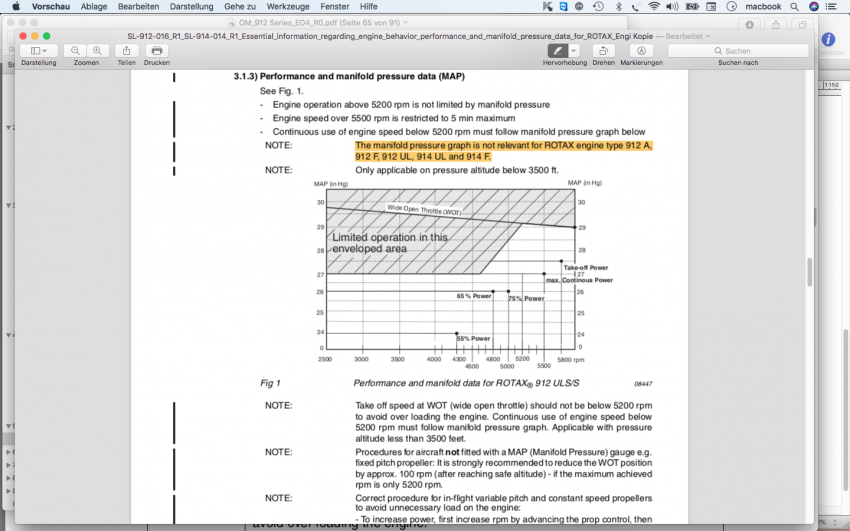This screenshot has width=850, height=531.
Task: Click share icon in the background window toolbar
Action: click(x=776, y=25)
